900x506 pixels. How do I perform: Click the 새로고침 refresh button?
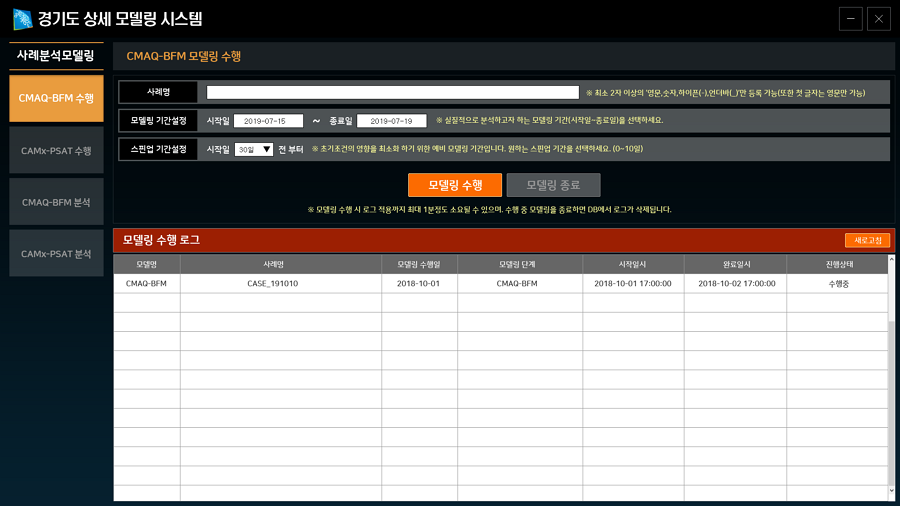tap(867, 240)
